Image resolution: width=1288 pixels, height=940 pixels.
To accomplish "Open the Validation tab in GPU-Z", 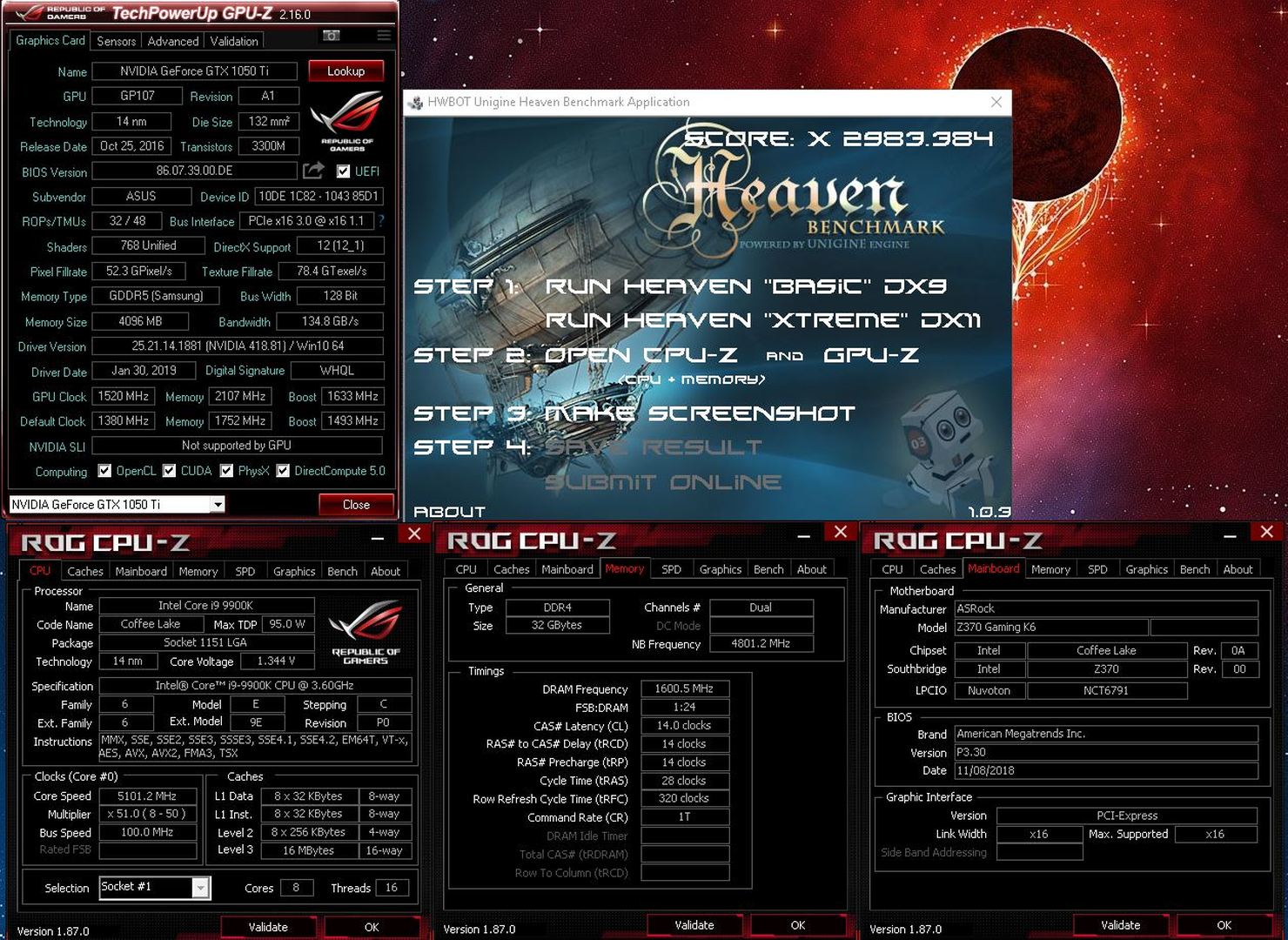I will click(234, 41).
